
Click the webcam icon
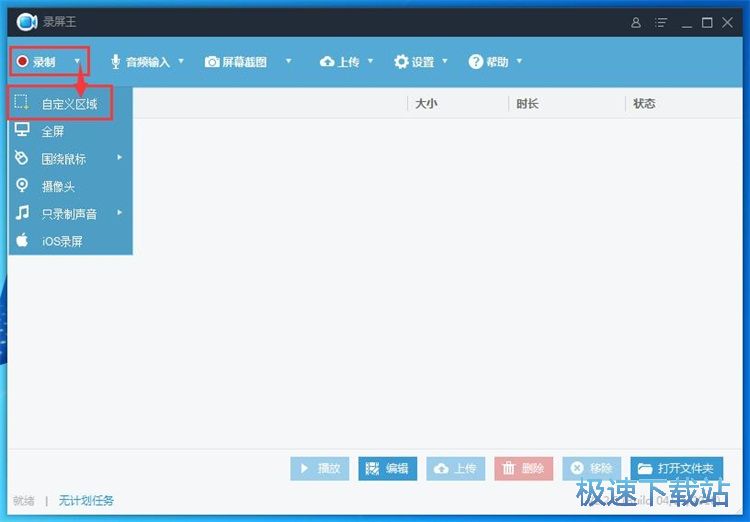[x=22, y=185]
